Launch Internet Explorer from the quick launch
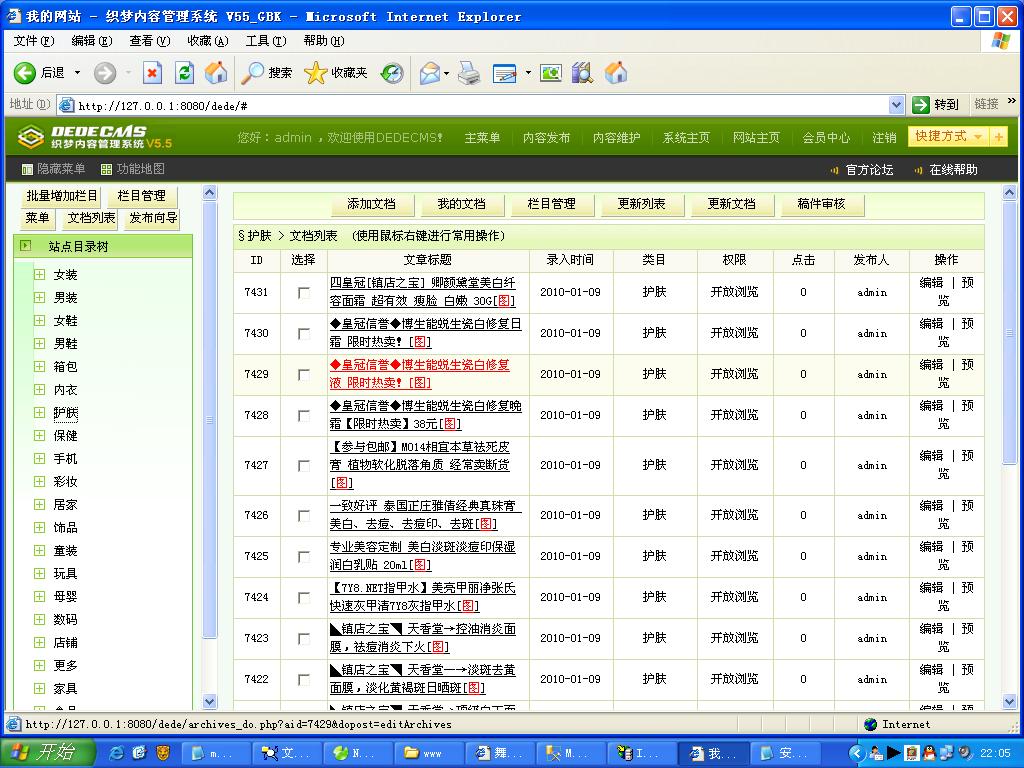Viewport: 1024px width, 768px height. click(116, 753)
